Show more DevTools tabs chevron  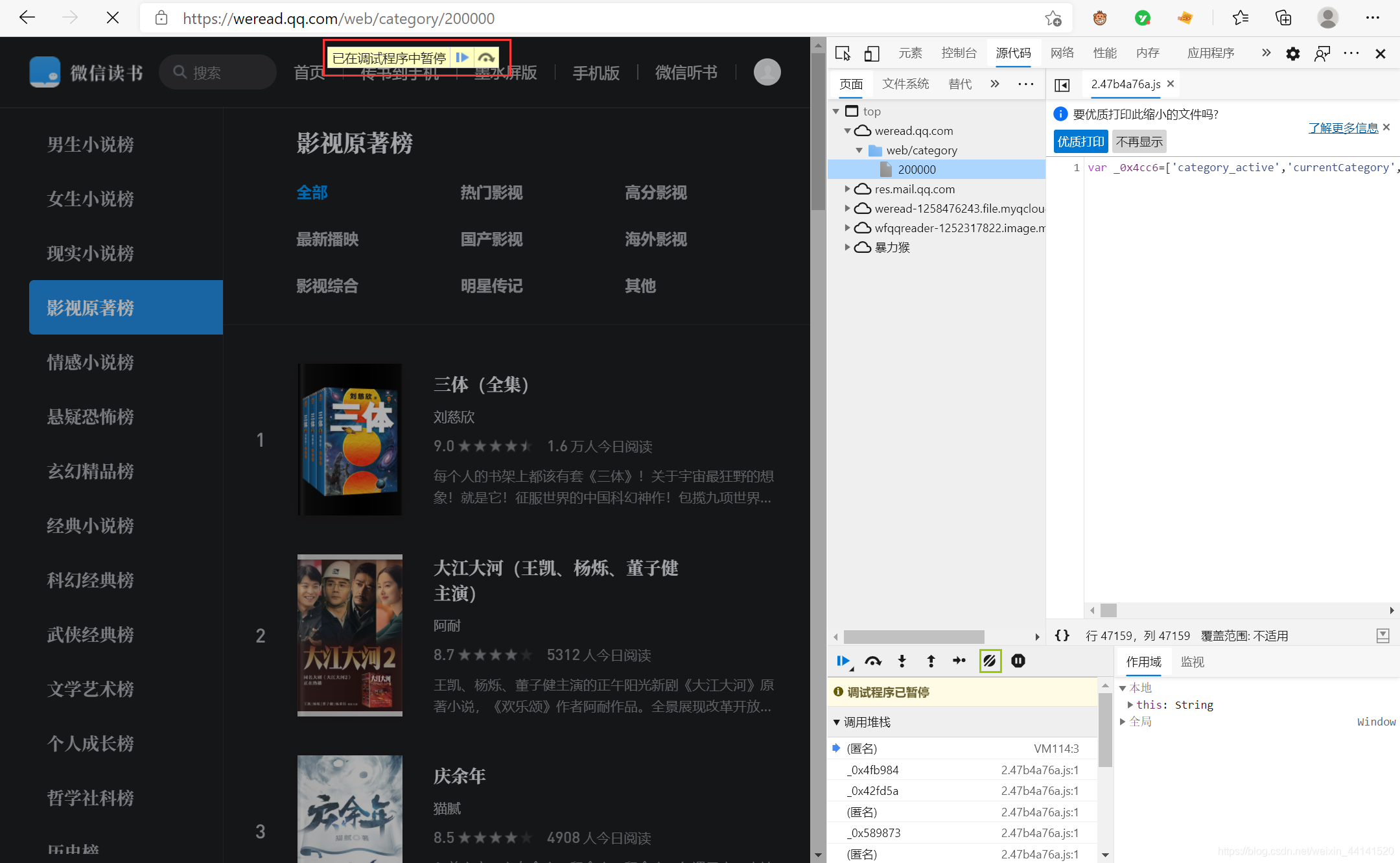point(1266,53)
